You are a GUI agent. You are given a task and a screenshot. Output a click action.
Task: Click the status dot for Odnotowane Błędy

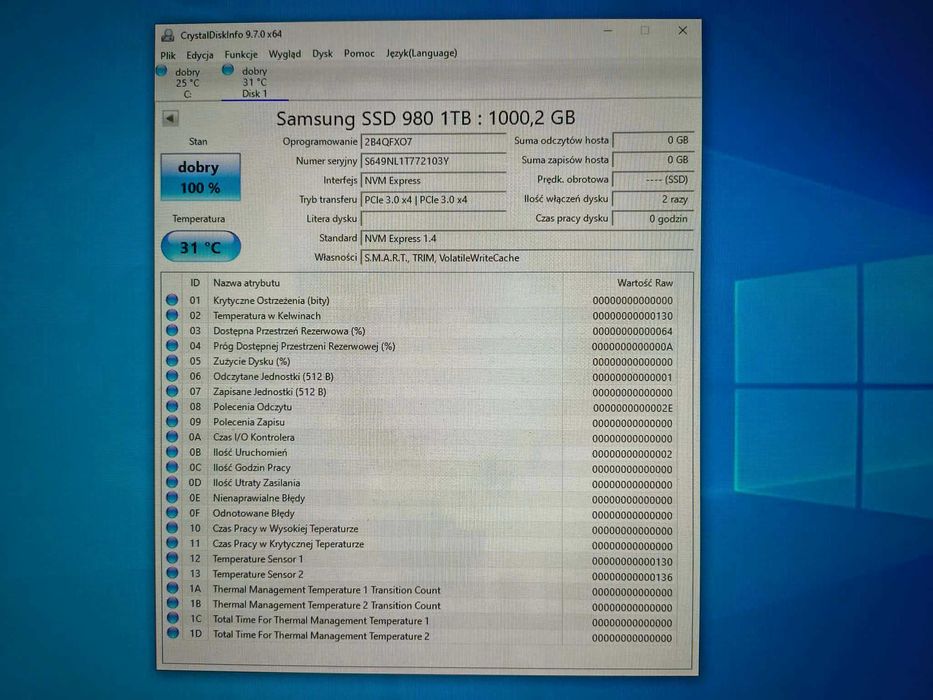click(x=172, y=512)
